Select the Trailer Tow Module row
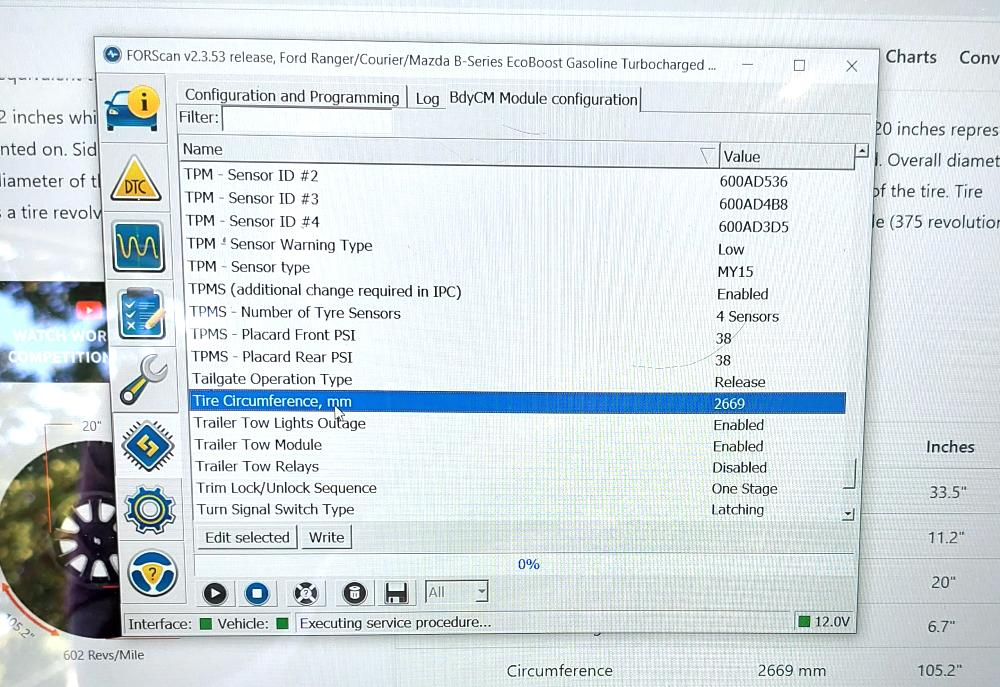Screen dimensions: 1000x687 pos(519,445)
